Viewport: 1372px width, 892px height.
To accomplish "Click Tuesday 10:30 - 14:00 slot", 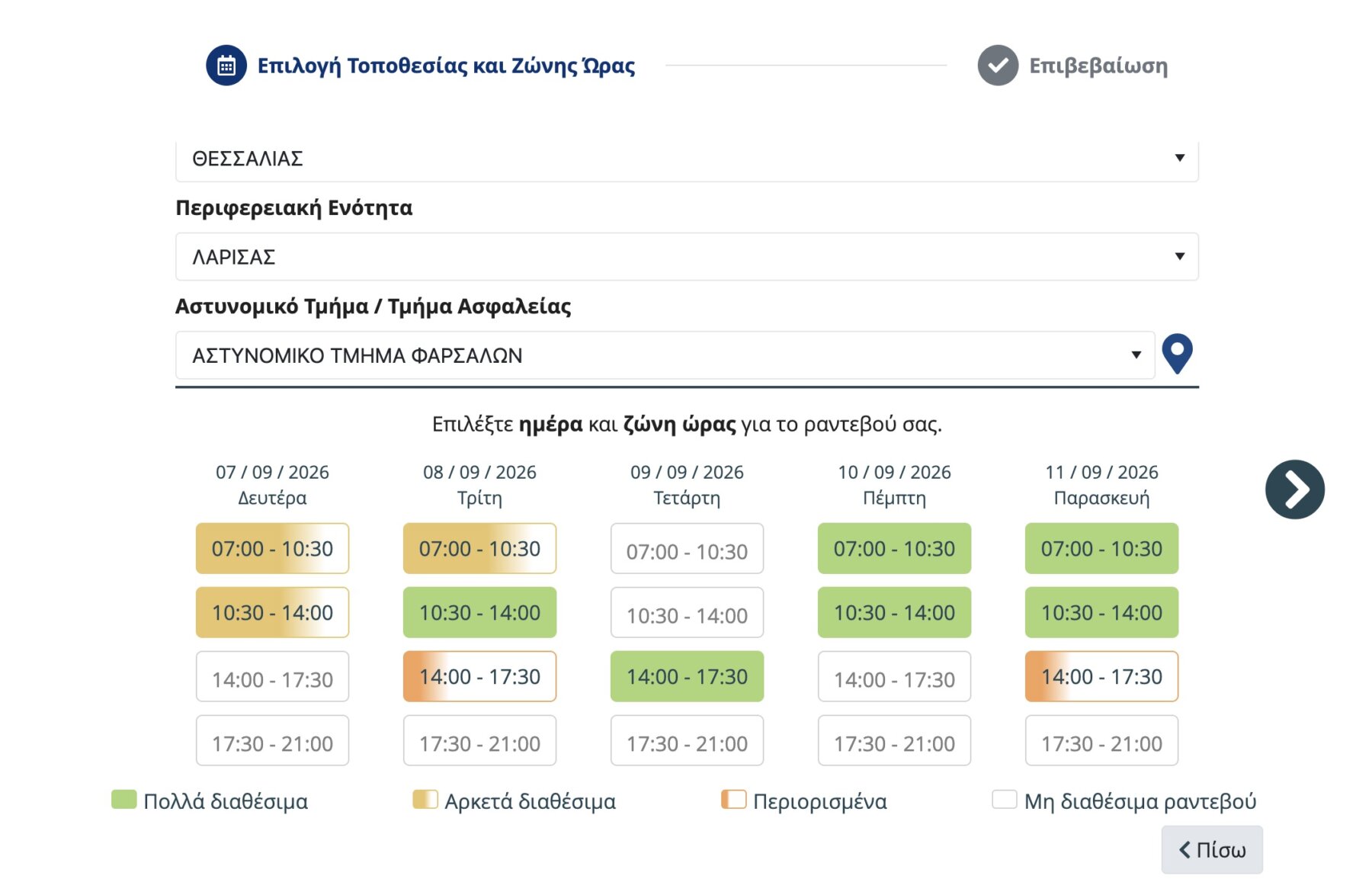I will [479, 612].
